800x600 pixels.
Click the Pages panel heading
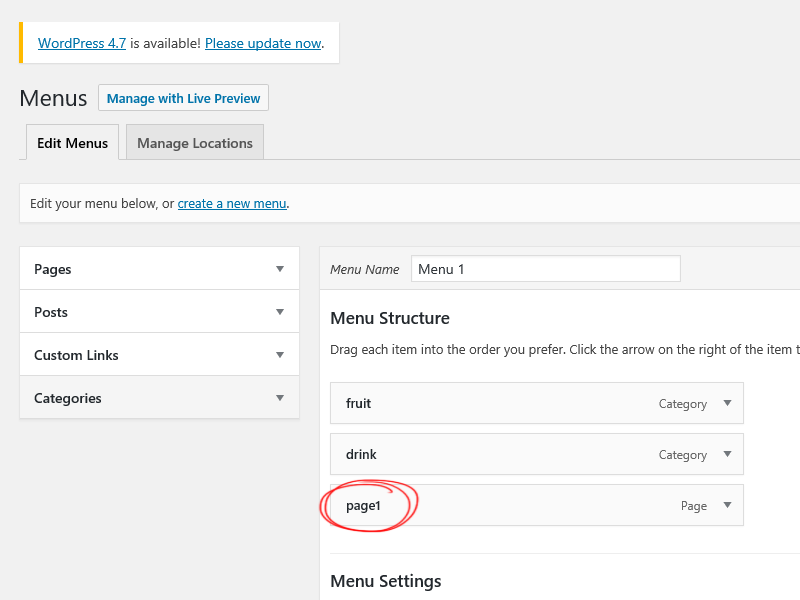53,269
